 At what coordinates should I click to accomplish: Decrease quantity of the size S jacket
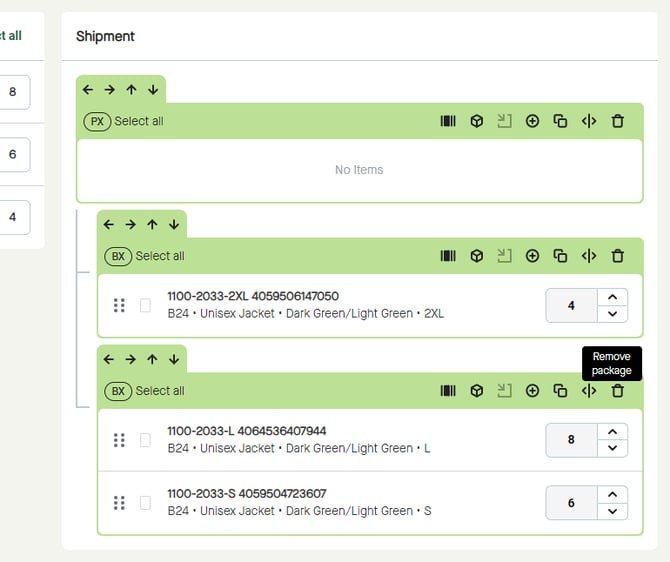click(612, 512)
